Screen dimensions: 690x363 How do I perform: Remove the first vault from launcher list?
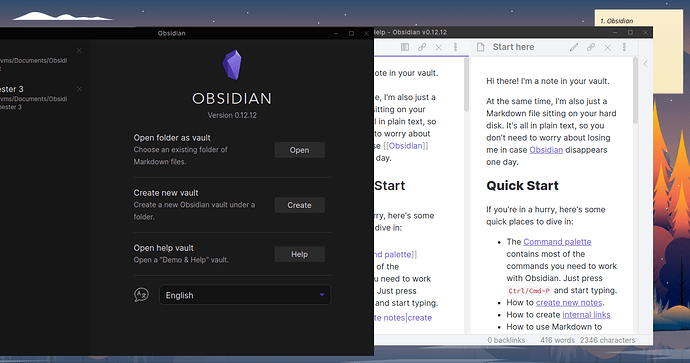tap(79, 51)
